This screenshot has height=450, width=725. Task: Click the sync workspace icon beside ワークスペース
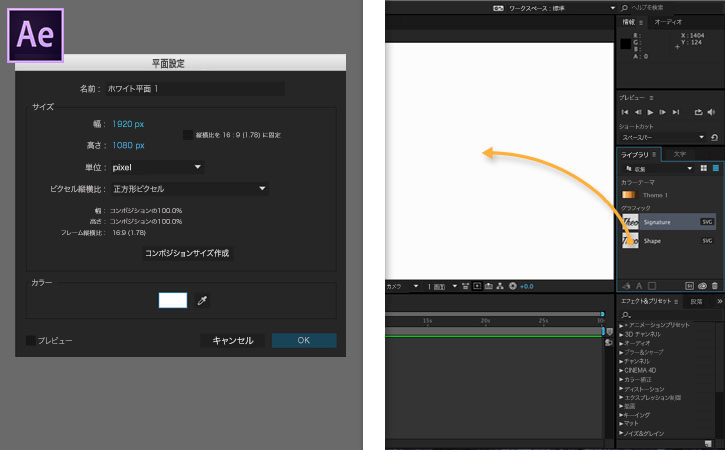pos(498,8)
